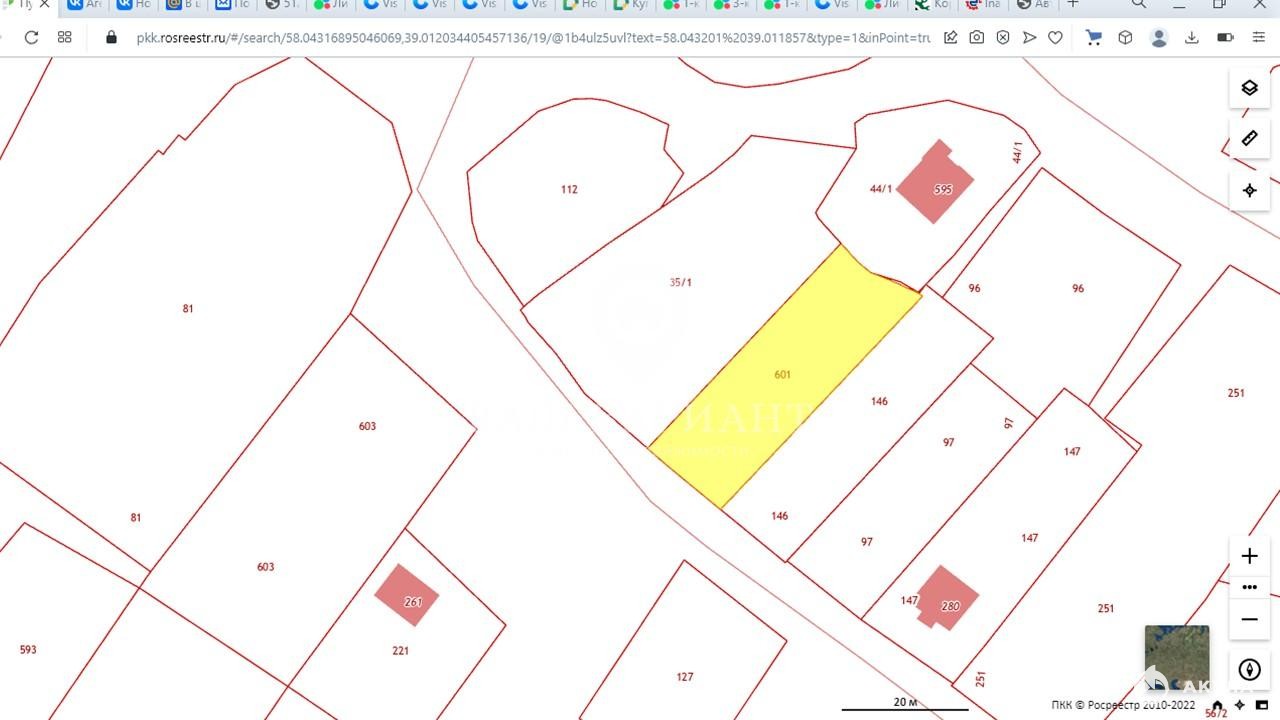Reload the page in the browser
Viewport: 1280px width, 720px height.
[31, 37]
